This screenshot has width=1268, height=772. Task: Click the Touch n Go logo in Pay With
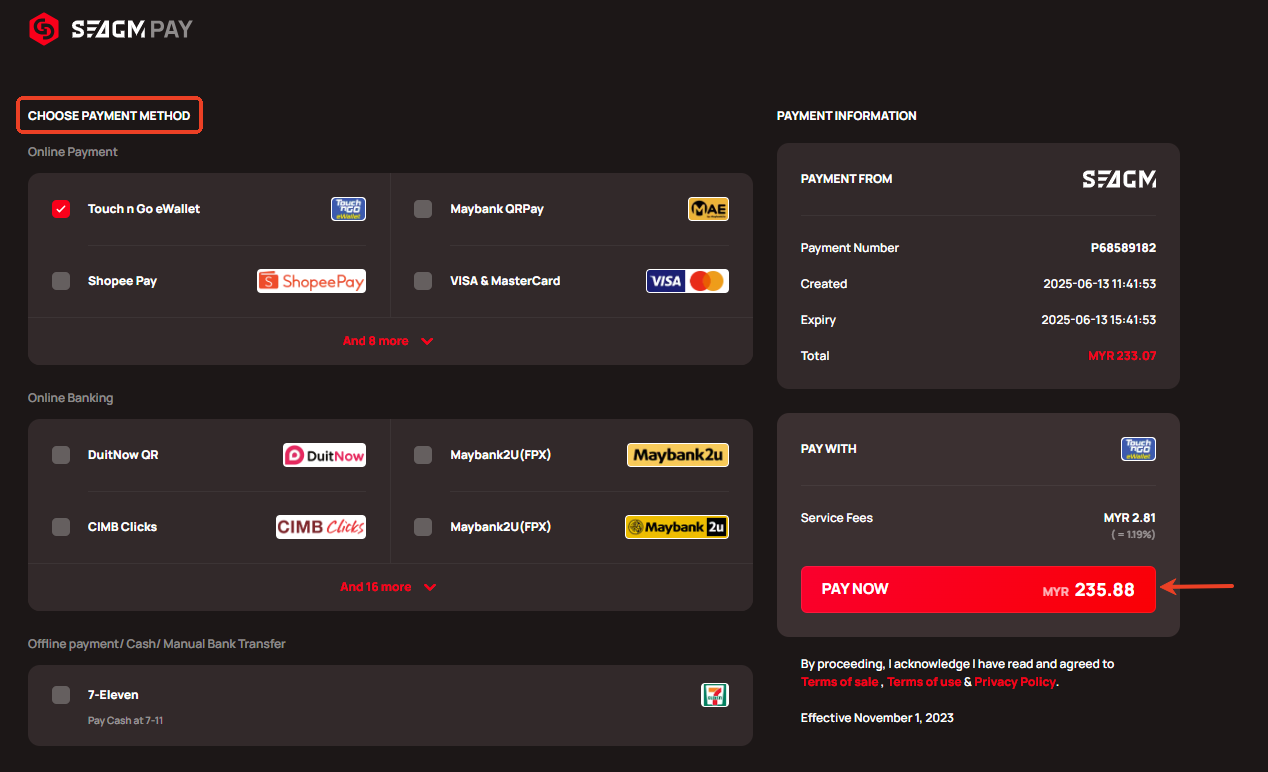click(x=1138, y=449)
